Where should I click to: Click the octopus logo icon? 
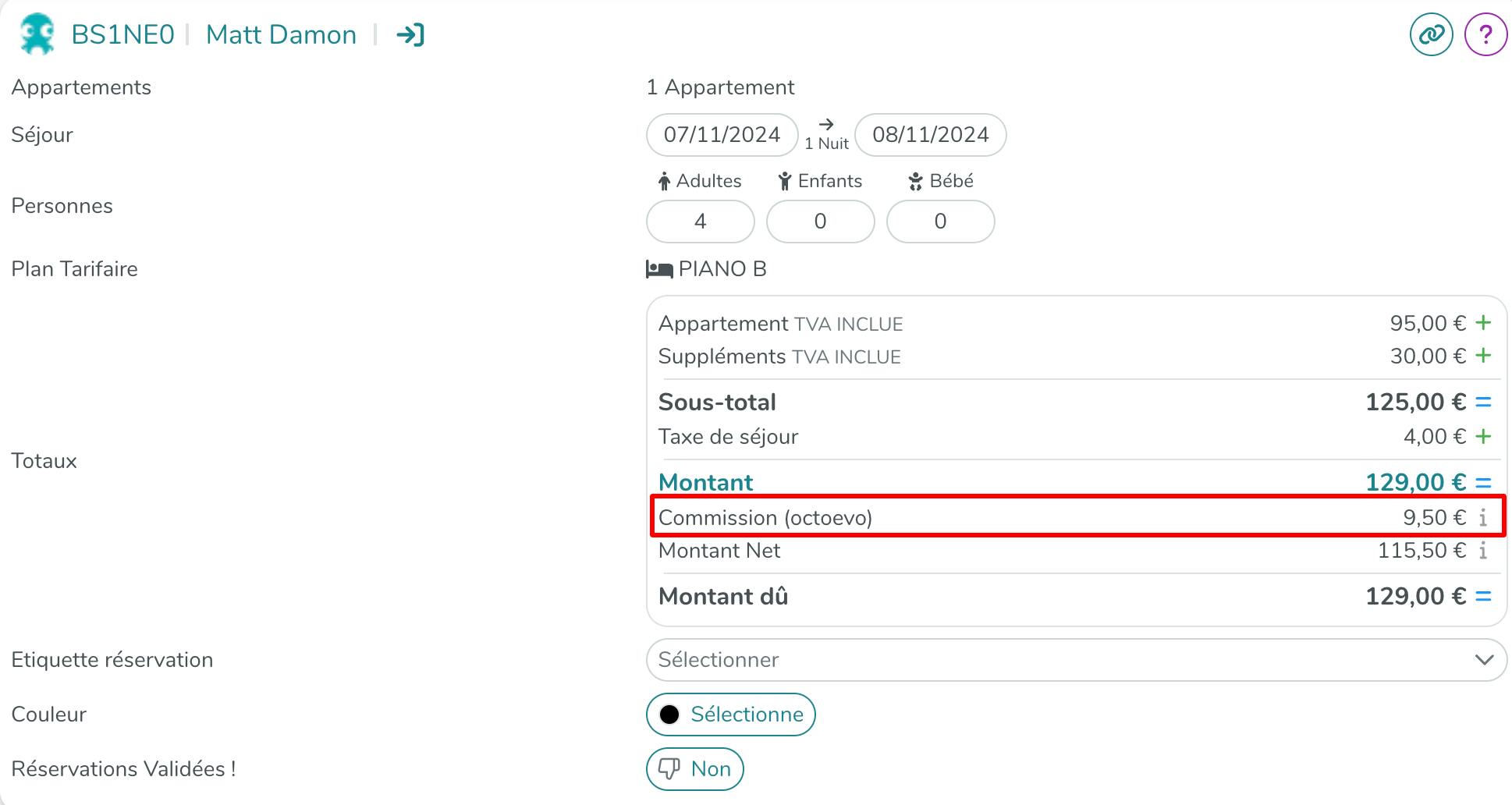click(x=36, y=35)
